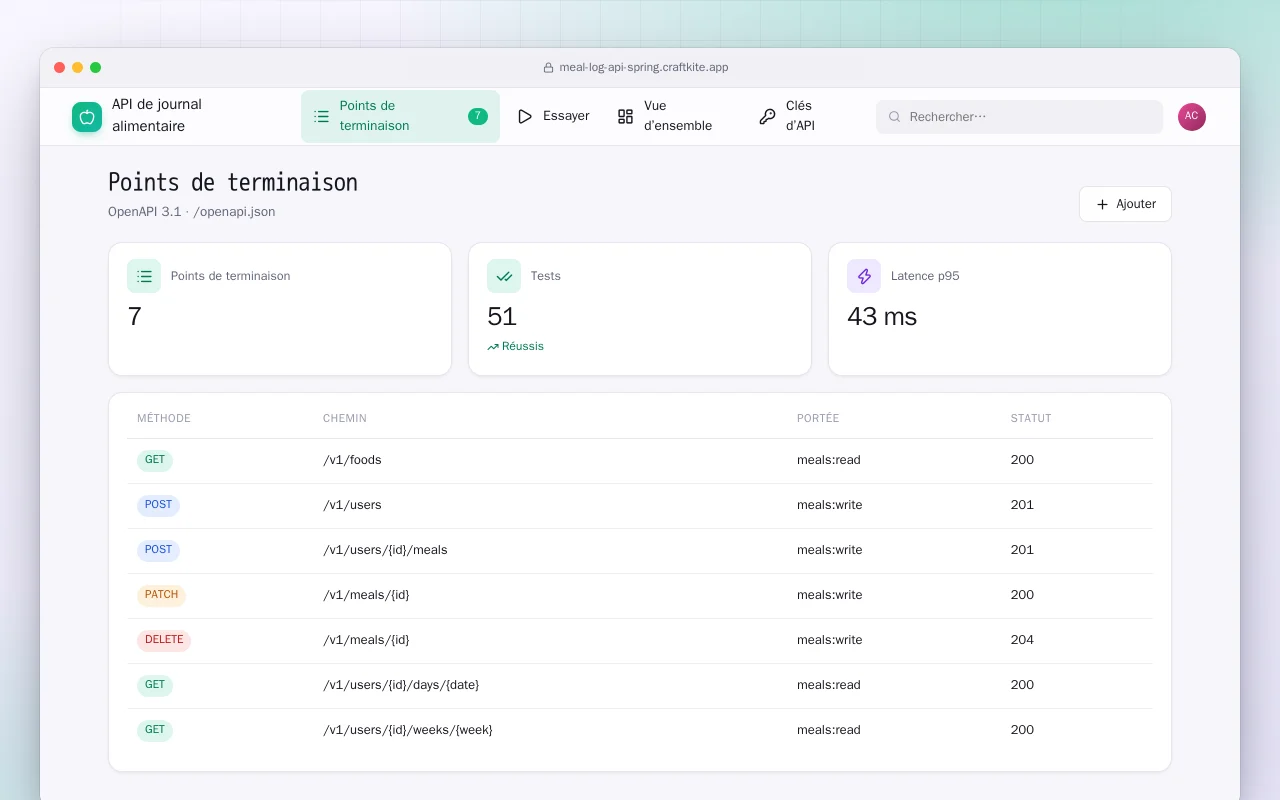Click the CHEMIN column header
The image size is (1280, 800).
click(345, 419)
